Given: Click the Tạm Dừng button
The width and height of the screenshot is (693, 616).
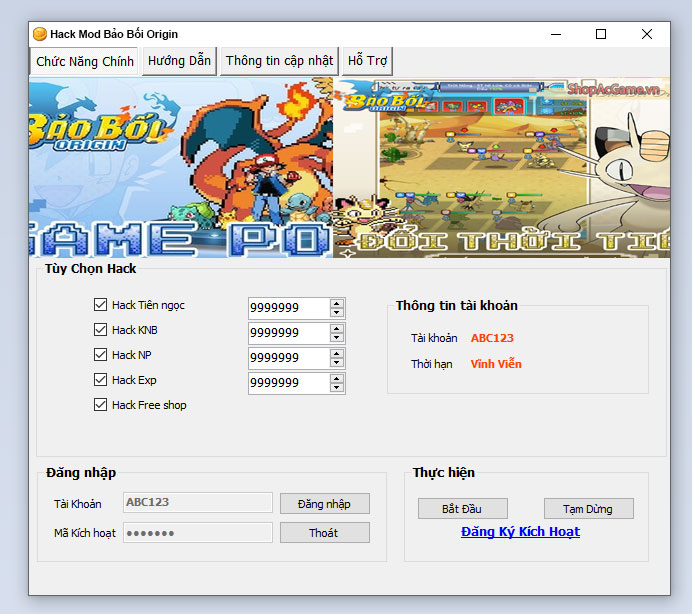Looking at the screenshot, I should click(x=589, y=509).
